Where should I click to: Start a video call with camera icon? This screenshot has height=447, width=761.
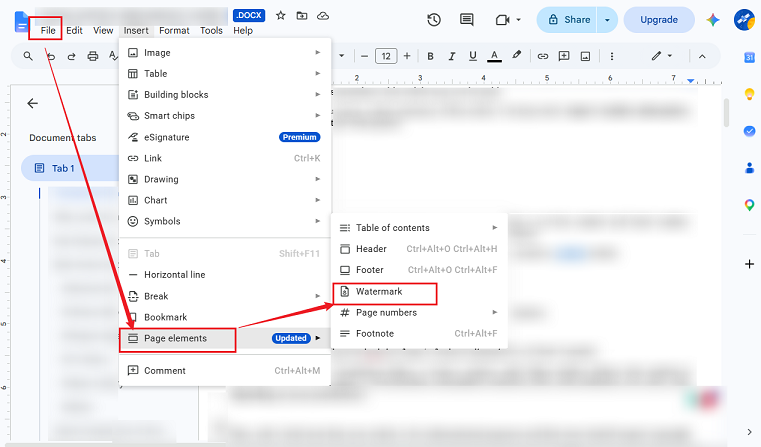pyautogui.click(x=502, y=20)
